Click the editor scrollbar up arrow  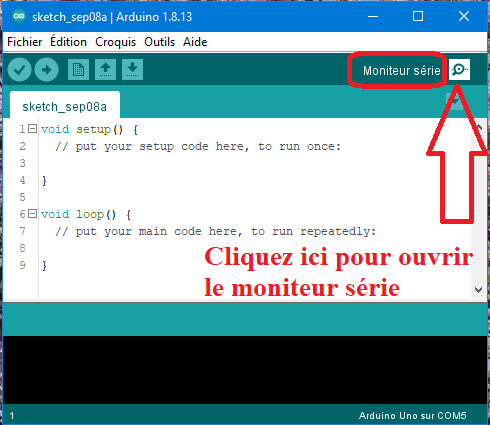click(479, 127)
